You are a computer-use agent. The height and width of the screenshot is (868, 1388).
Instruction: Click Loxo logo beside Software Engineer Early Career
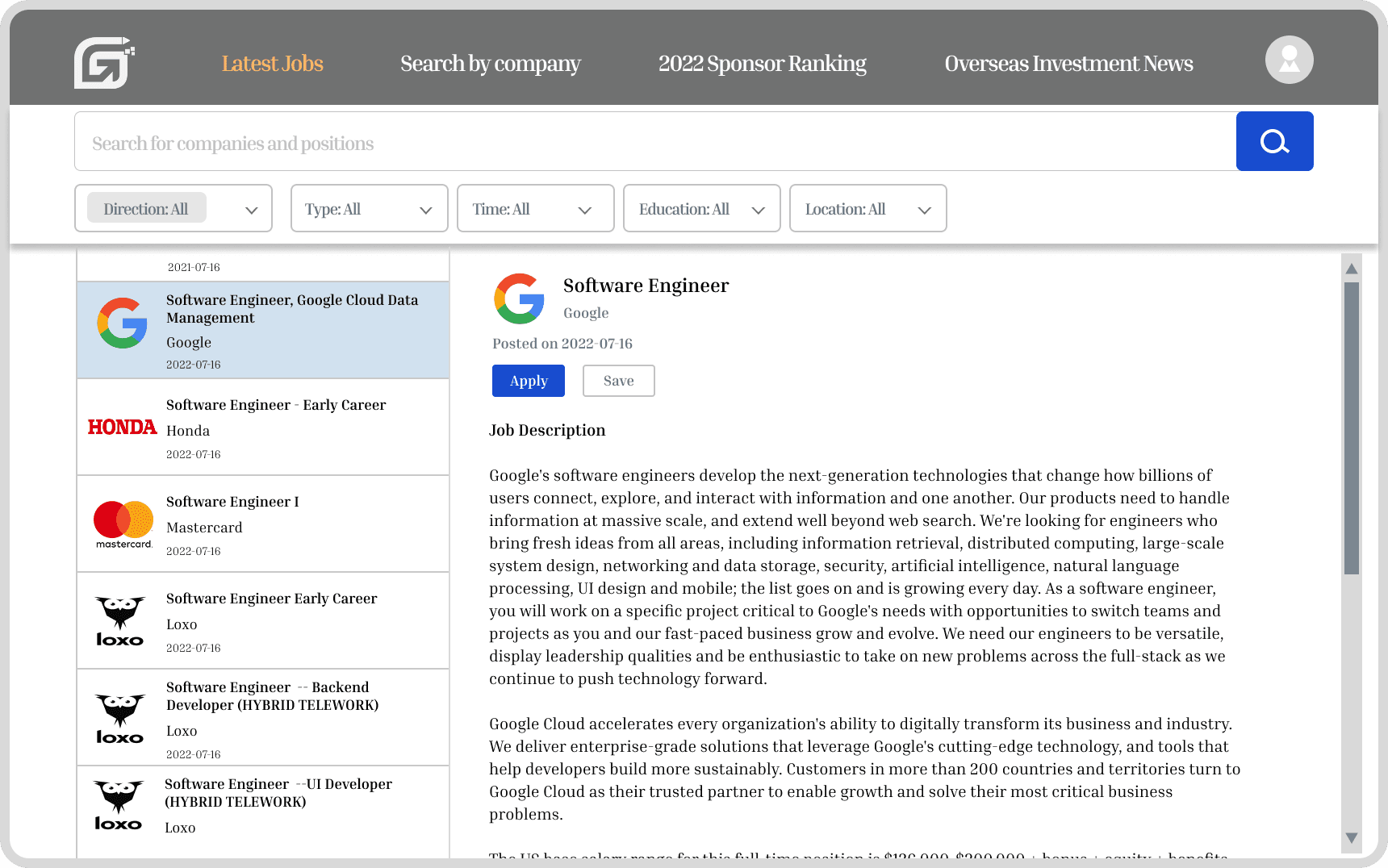(x=120, y=621)
